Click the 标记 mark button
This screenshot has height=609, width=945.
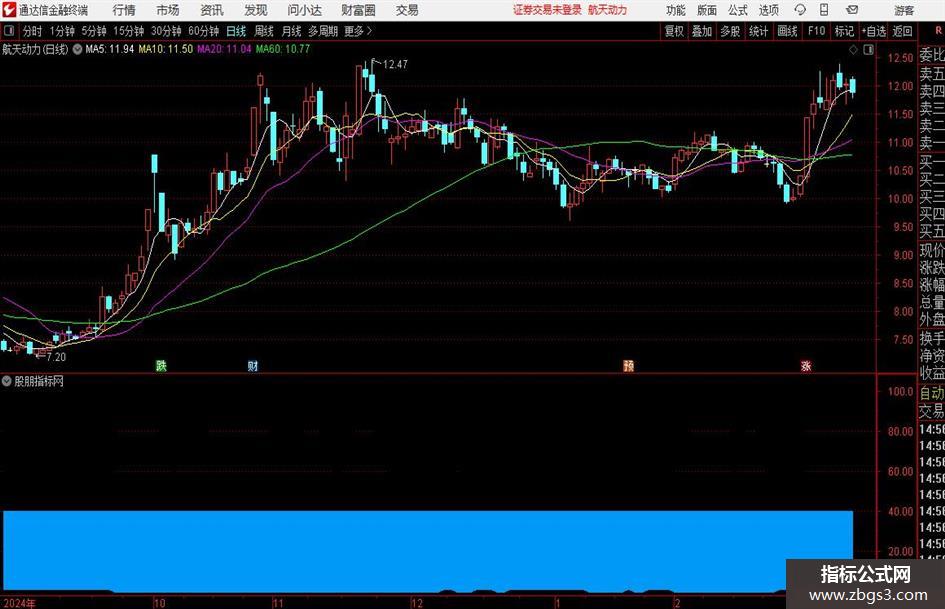844,31
